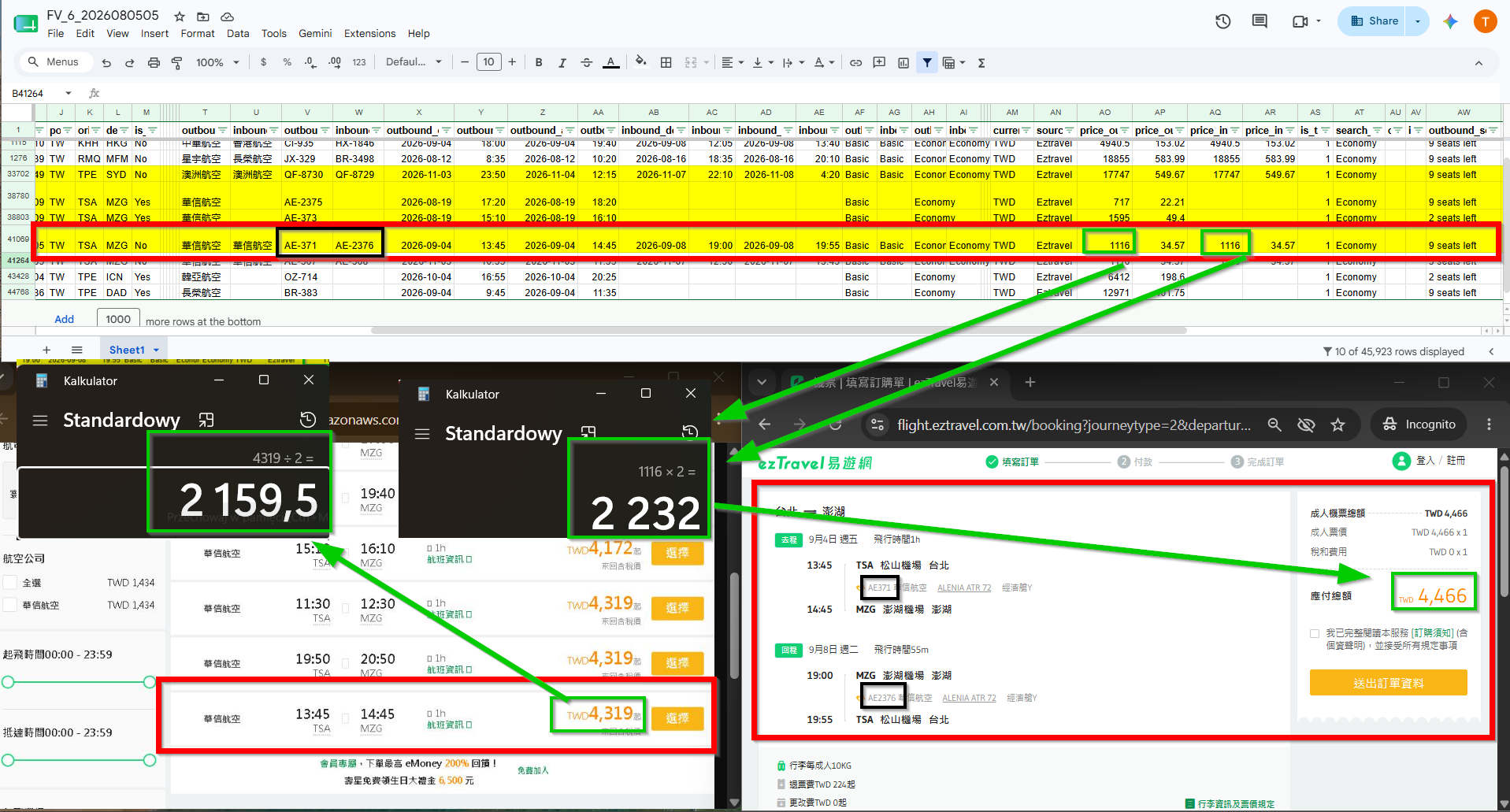Click Add more rows link
Image resolution: width=1510 pixels, height=812 pixels.
65,320
